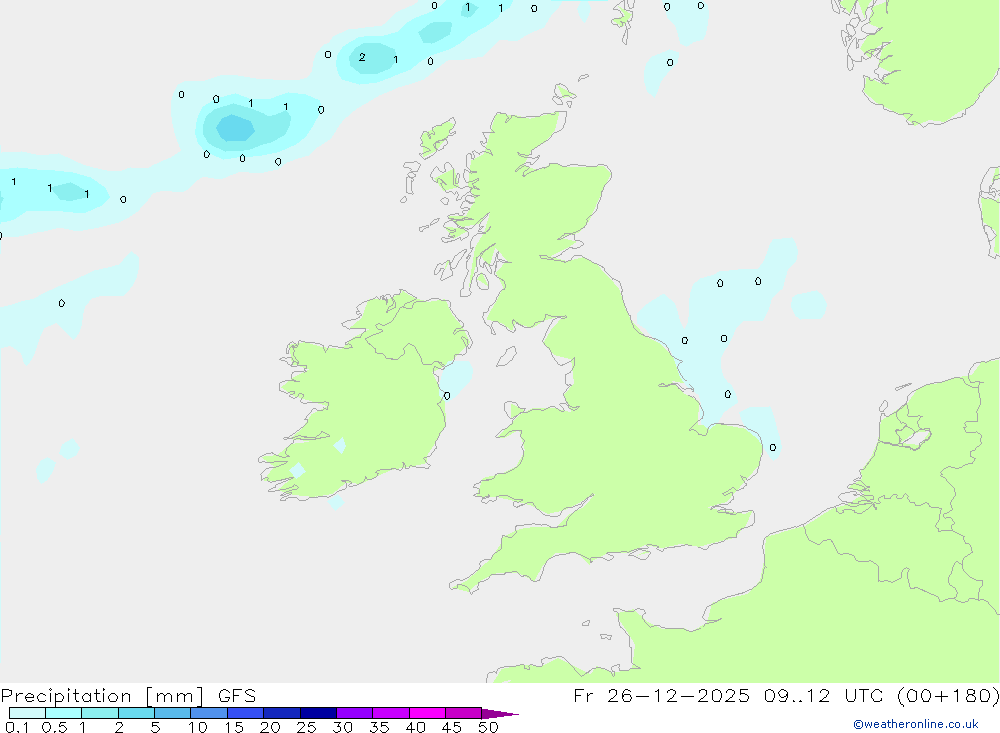Click the '45' legend scale label
Screen dimensions: 1000x733
(452, 727)
